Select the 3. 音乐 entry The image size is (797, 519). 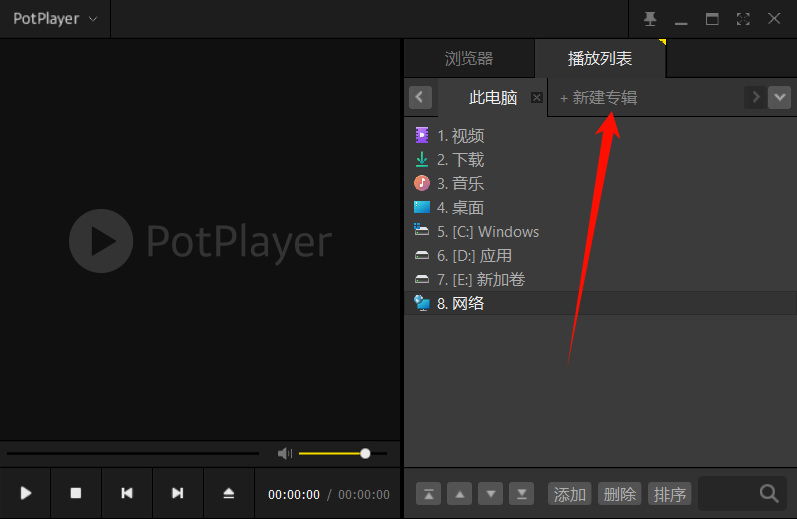pyautogui.click(x=600, y=184)
